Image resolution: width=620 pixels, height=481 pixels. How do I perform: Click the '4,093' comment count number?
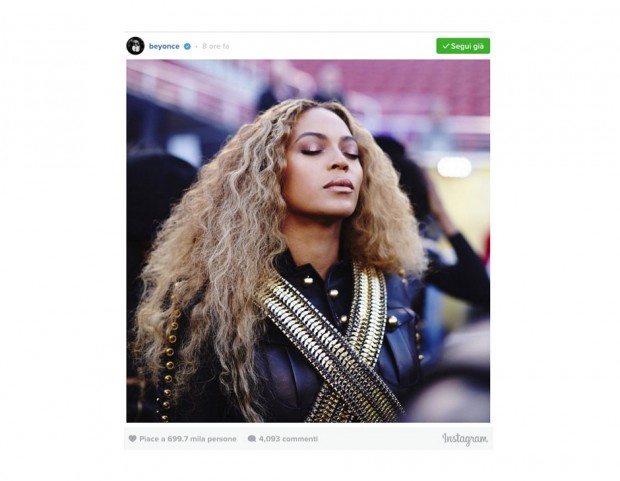click(x=269, y=439)
